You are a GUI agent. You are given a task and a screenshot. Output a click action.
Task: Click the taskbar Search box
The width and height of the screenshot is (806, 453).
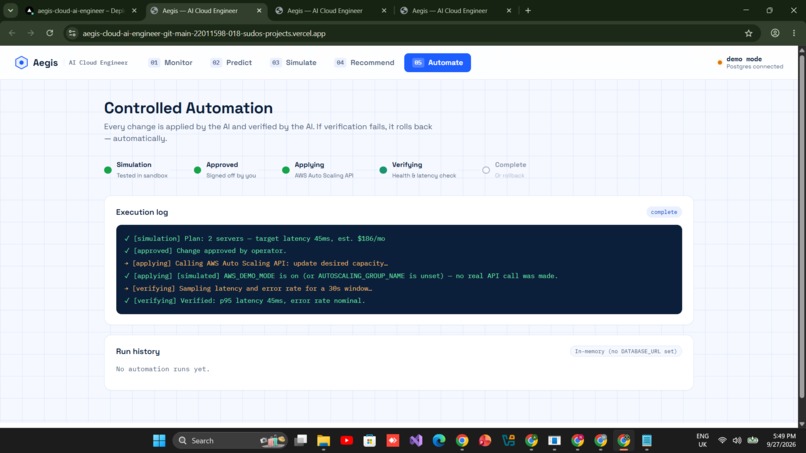tap(230, 441)
